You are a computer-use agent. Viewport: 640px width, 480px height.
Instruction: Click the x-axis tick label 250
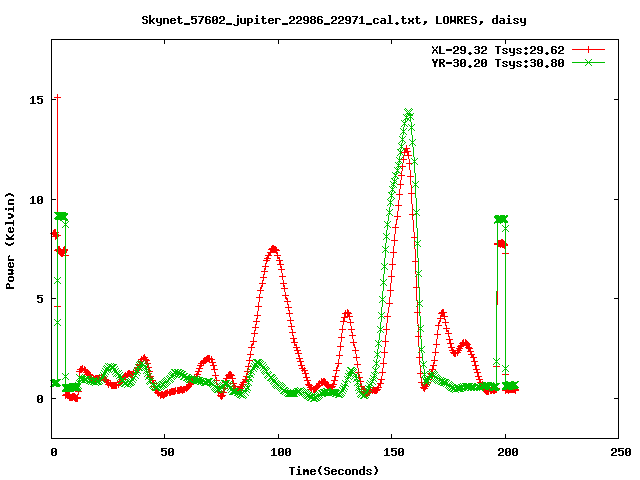(619, 452)
